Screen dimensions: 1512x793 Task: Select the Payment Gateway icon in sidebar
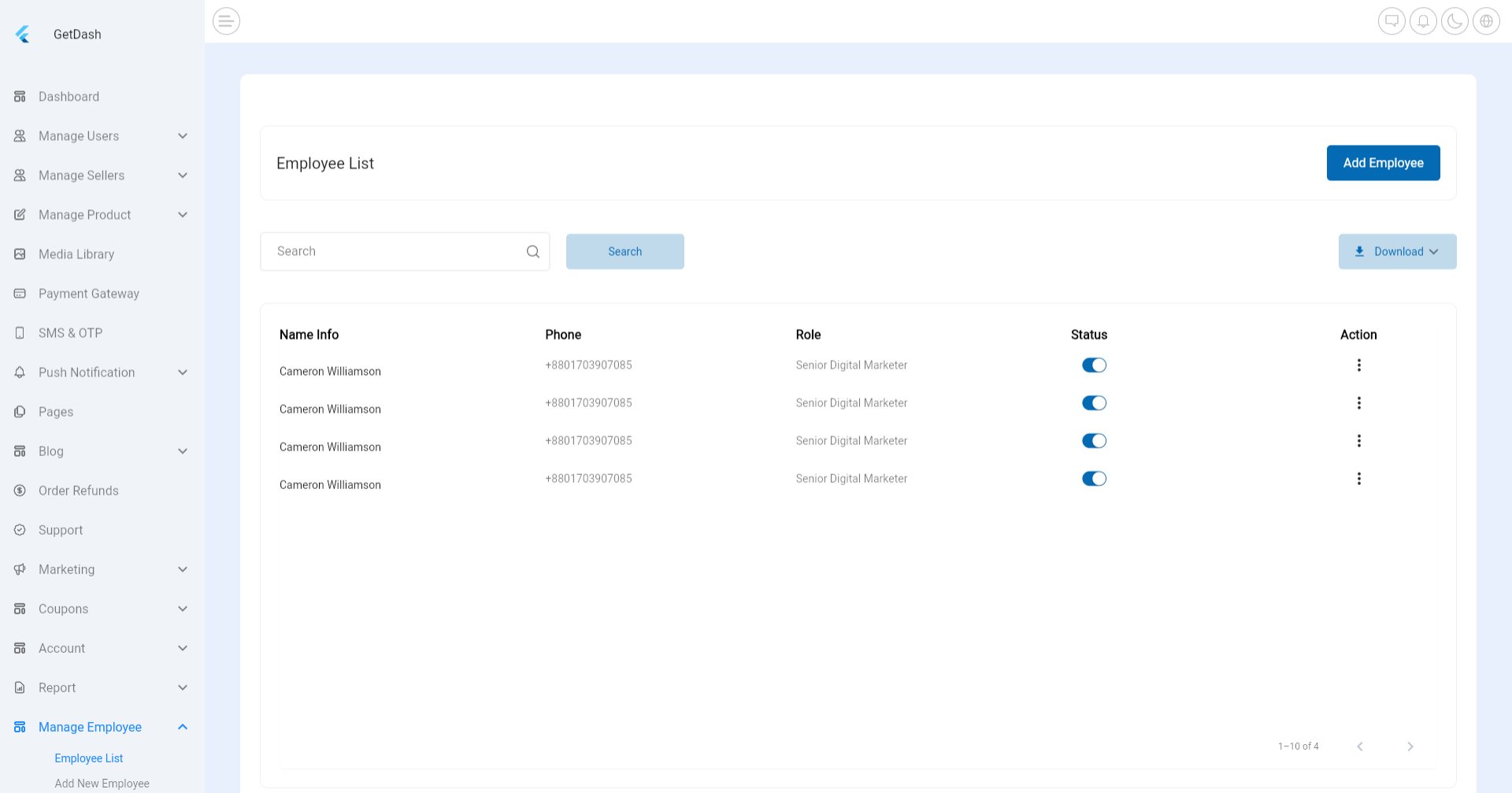coord(20,293)
